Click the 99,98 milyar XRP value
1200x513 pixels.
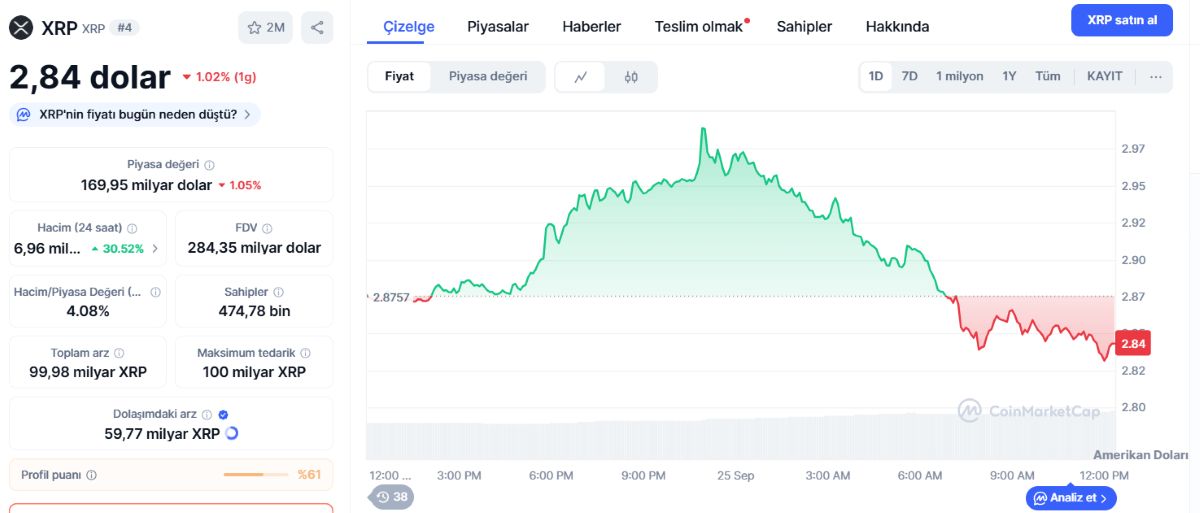tap(88, 372)
